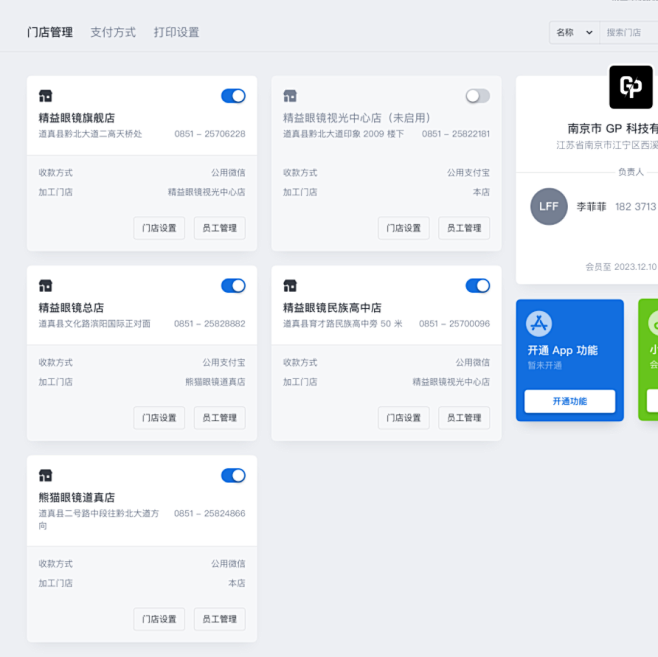Enable the 精益眼镜视光中心店 store toggle

click(477, 96)
